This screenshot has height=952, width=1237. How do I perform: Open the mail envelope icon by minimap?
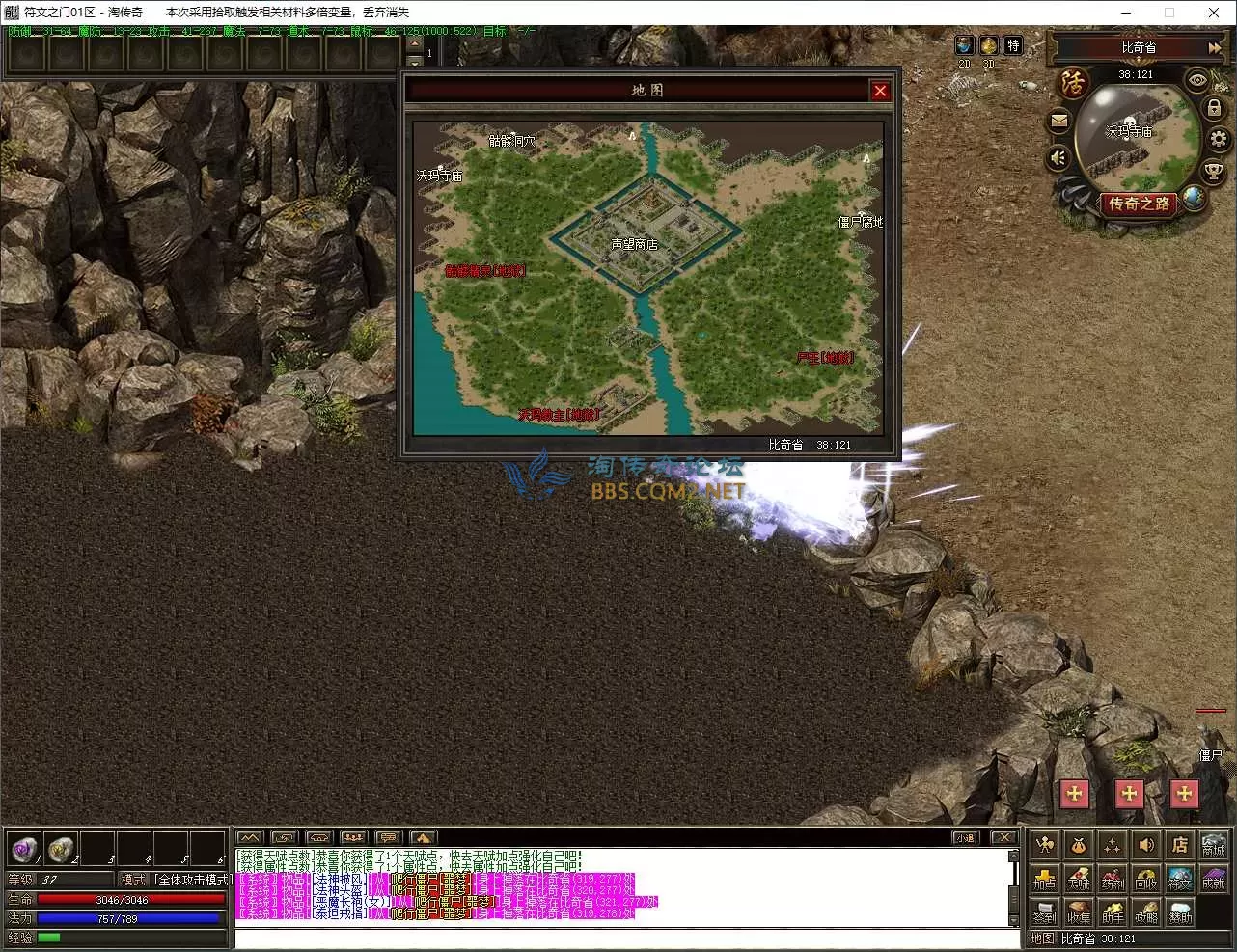(1058, 121)
